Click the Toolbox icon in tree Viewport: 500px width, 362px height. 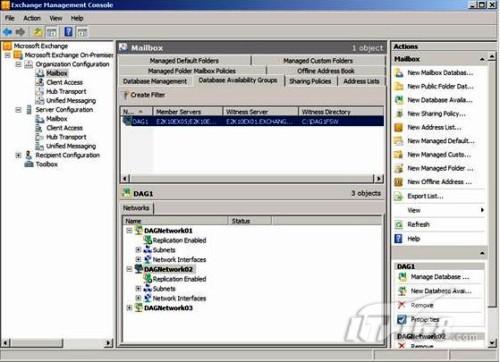click(29, 164)
